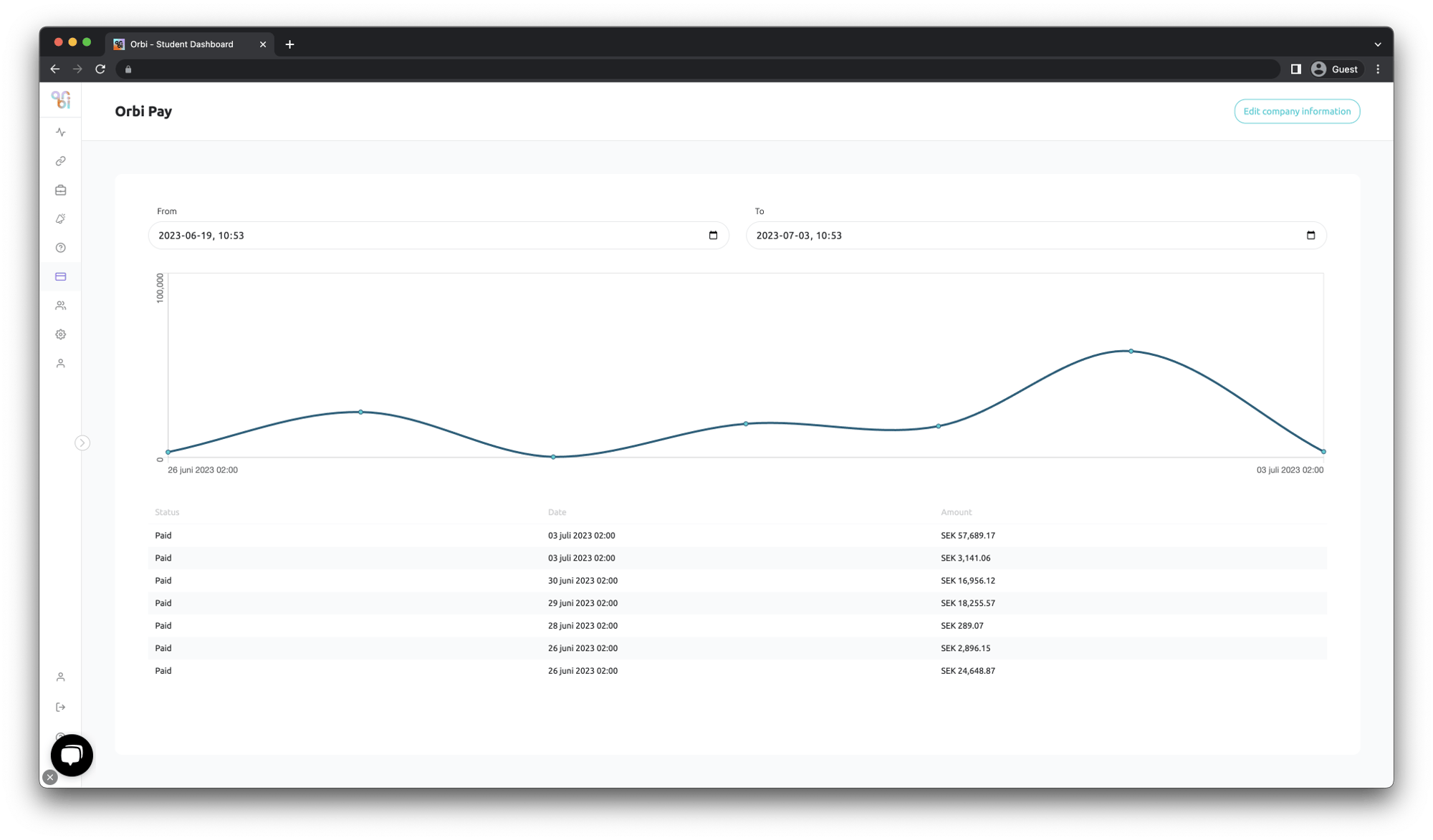Screen dimensions: 1433x840
Task: Select amount SEK 57,689.17
Action: (967, 535)
